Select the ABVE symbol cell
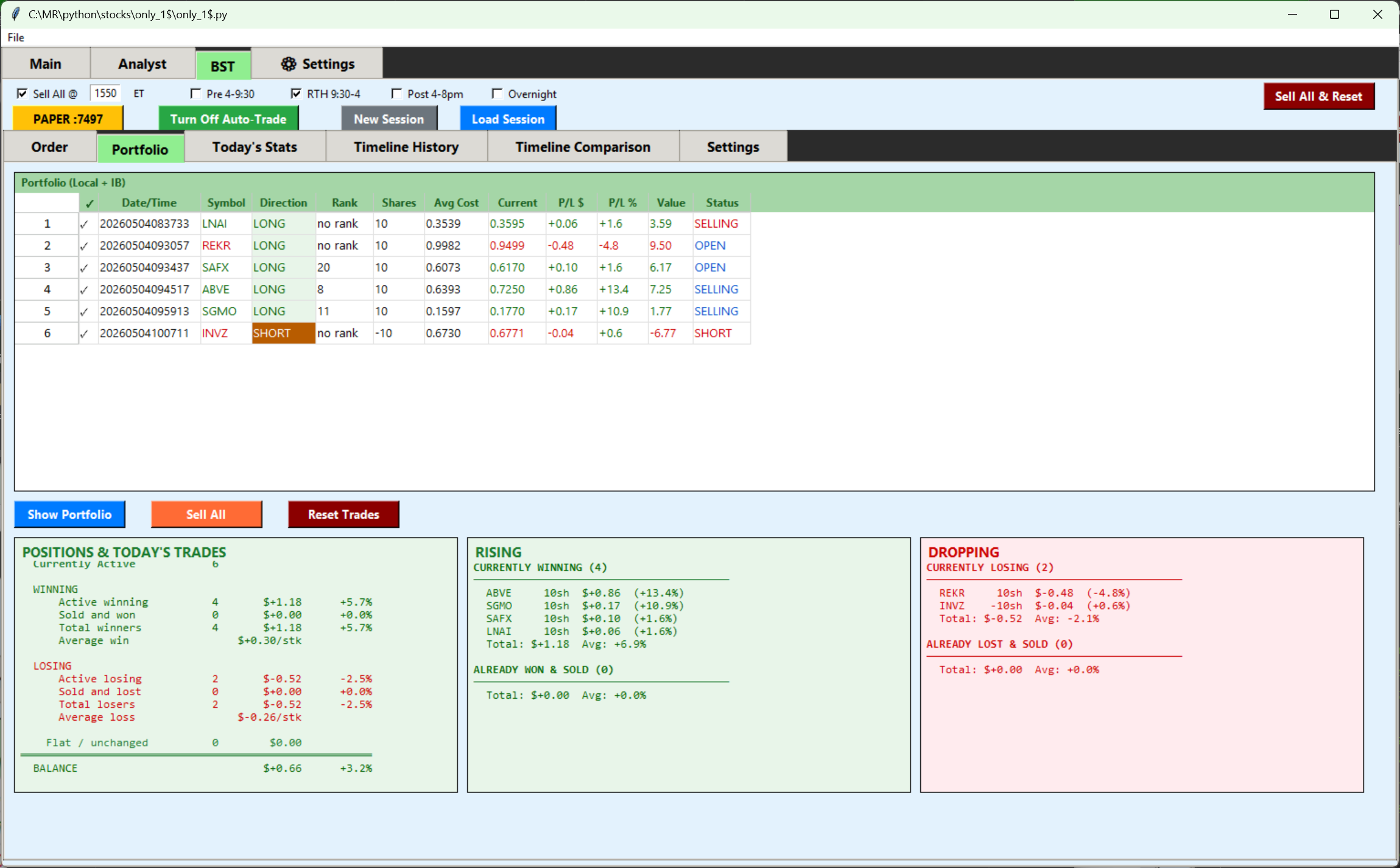 point(226,290)
